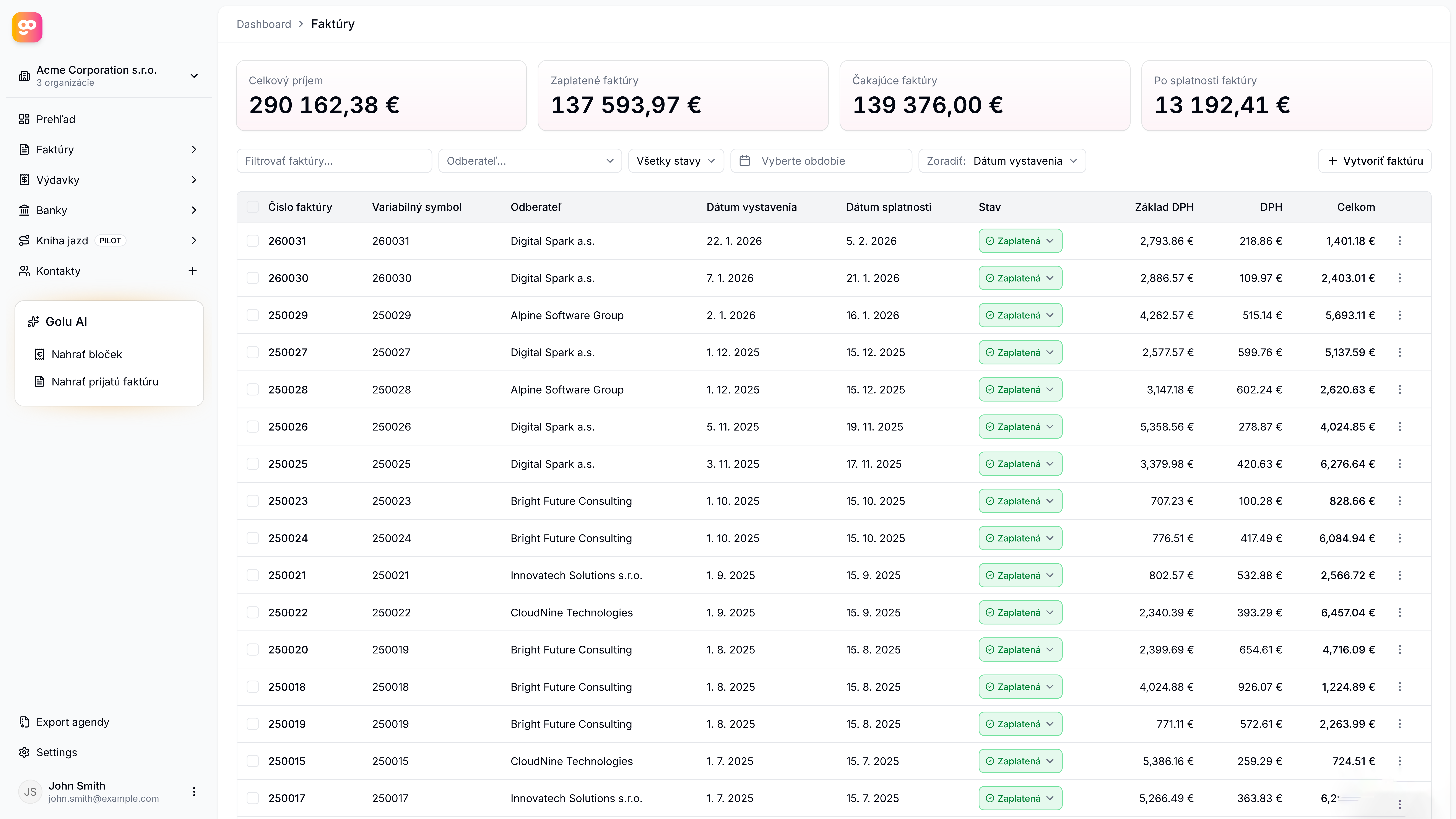Click the organization building icon
The height and width of the screenshot is (819, 1456).
pyautogui.click(x=24, y=76)
